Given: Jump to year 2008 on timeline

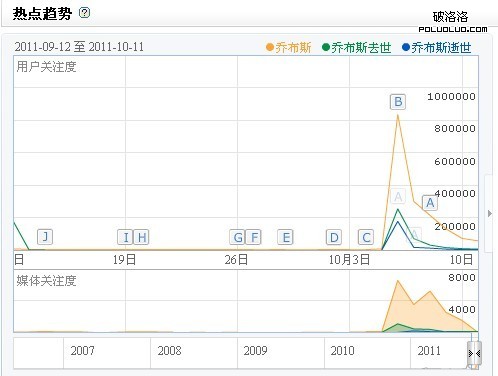Looking at the screenshot, I should click(x=169, y=351).
